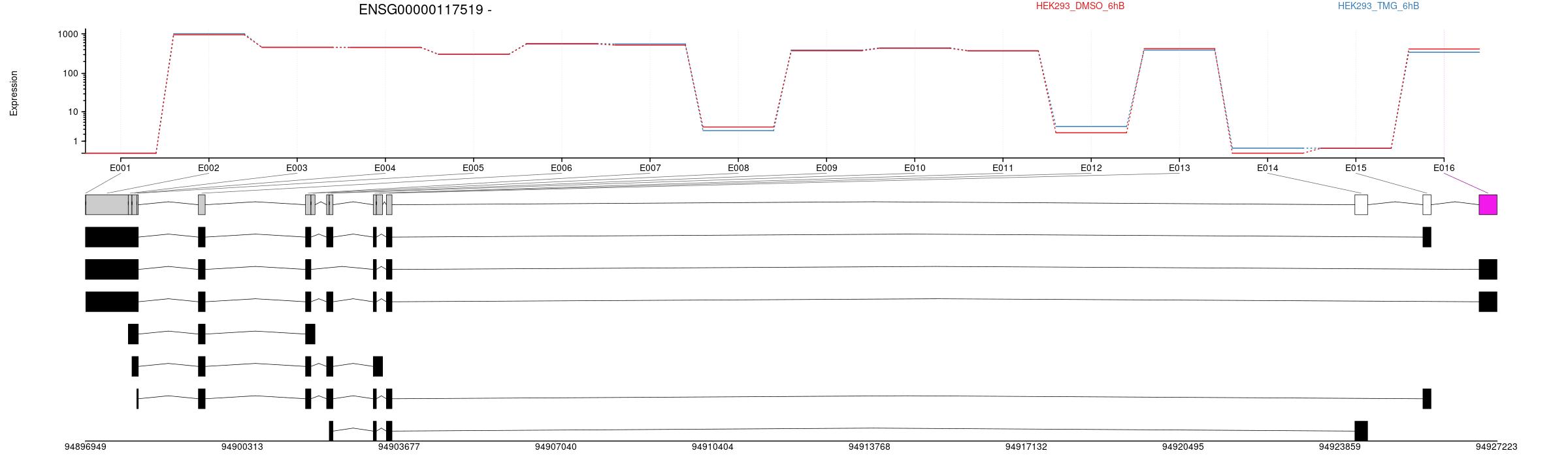This screenshot has width=1568, height=457.
Task: Click the exon label E006
Action: pyautogui.click(x=561, y=168)
